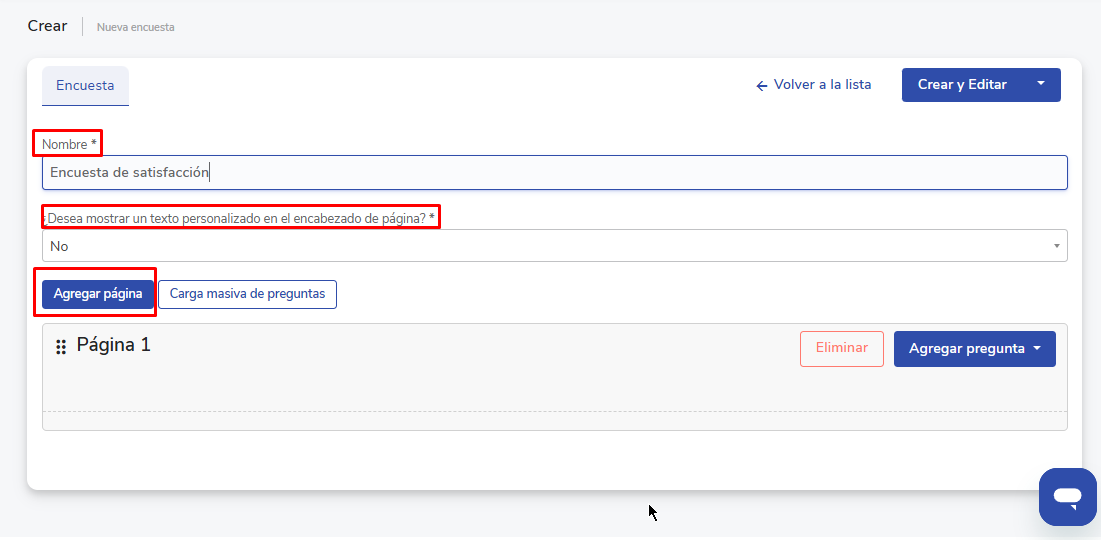Expand the Crear y Editar caret arrow

point(1040,84)
